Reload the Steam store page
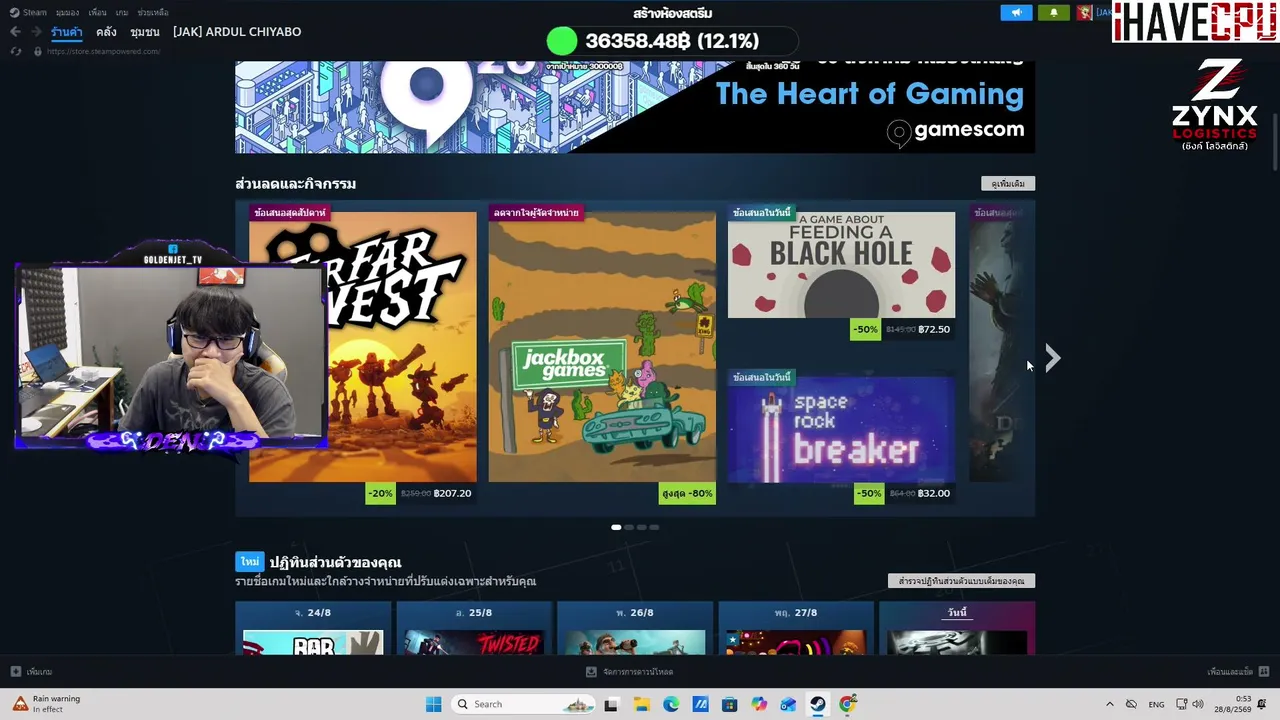Viewport: 1280px width, 720px height. (16, 51)
